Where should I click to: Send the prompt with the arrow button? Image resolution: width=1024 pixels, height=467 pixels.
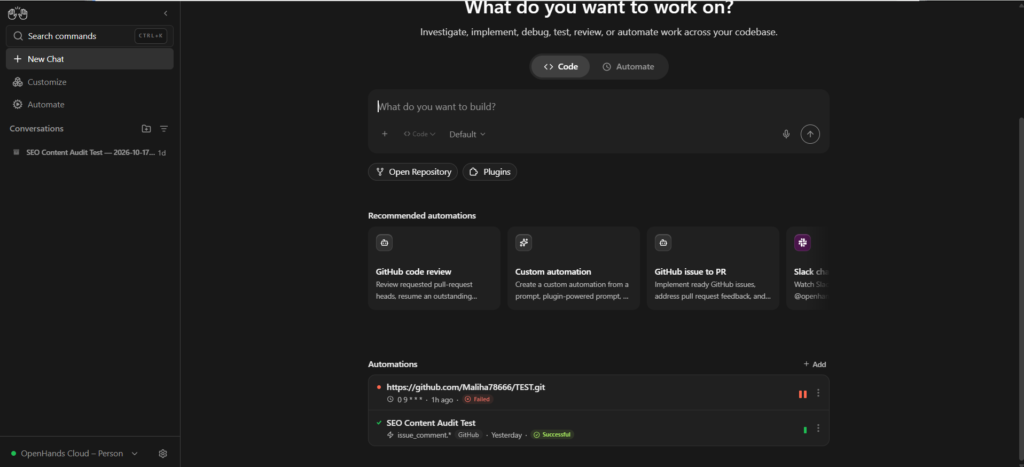click(x=810, y=134)
